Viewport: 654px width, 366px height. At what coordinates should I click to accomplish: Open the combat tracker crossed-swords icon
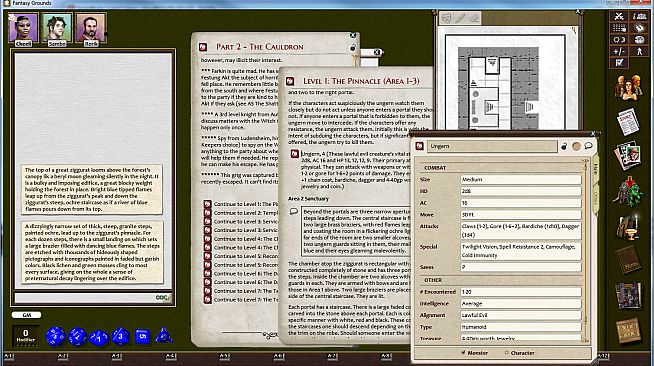click(x=619, y=16)
